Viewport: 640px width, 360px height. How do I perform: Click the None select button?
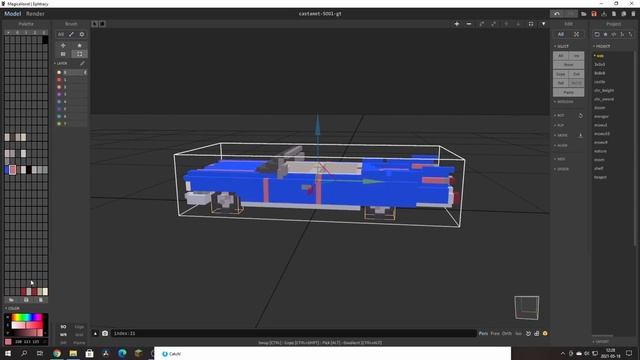[x=568, y=64]
